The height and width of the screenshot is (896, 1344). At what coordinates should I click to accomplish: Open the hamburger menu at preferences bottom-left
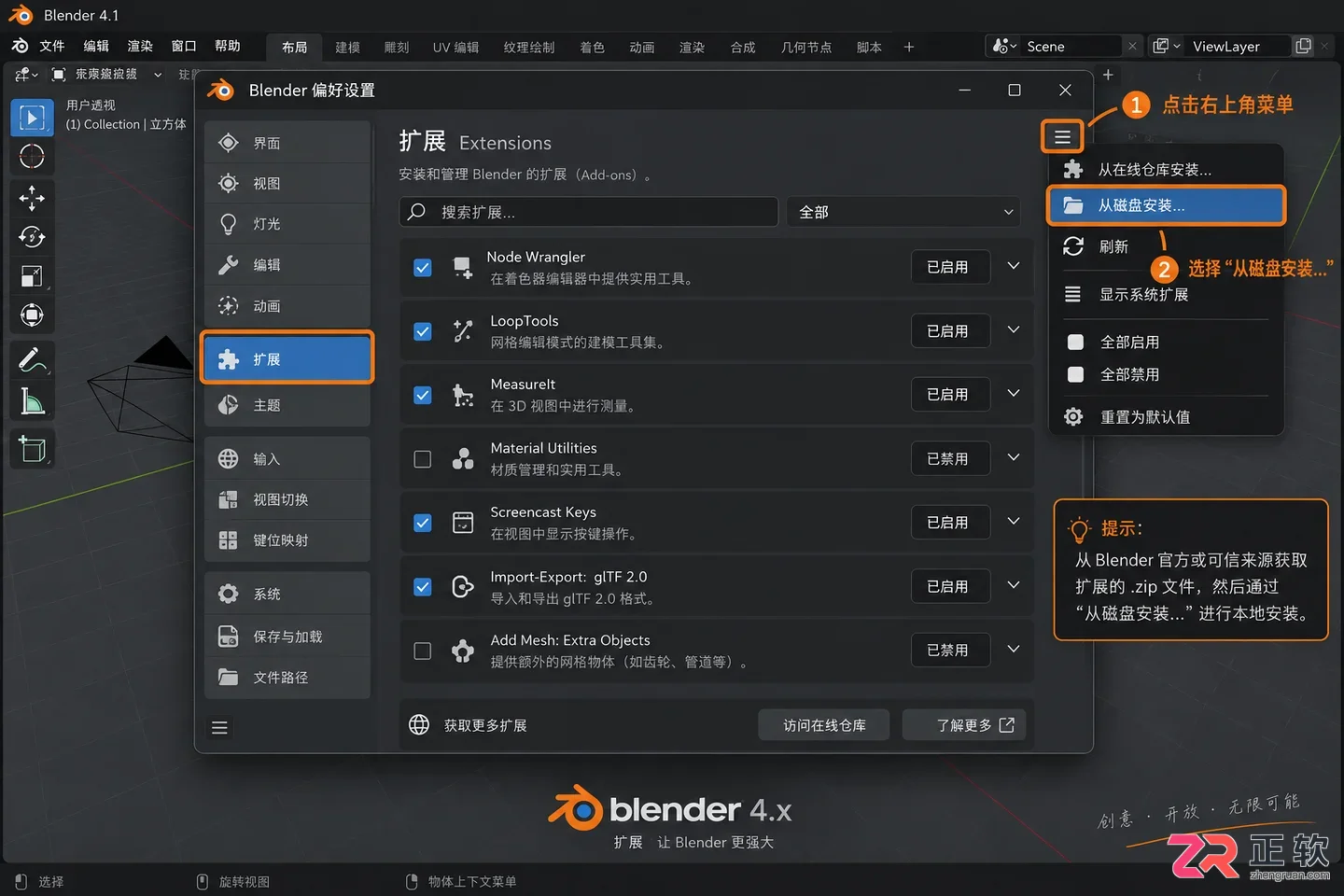pos(219,728)
